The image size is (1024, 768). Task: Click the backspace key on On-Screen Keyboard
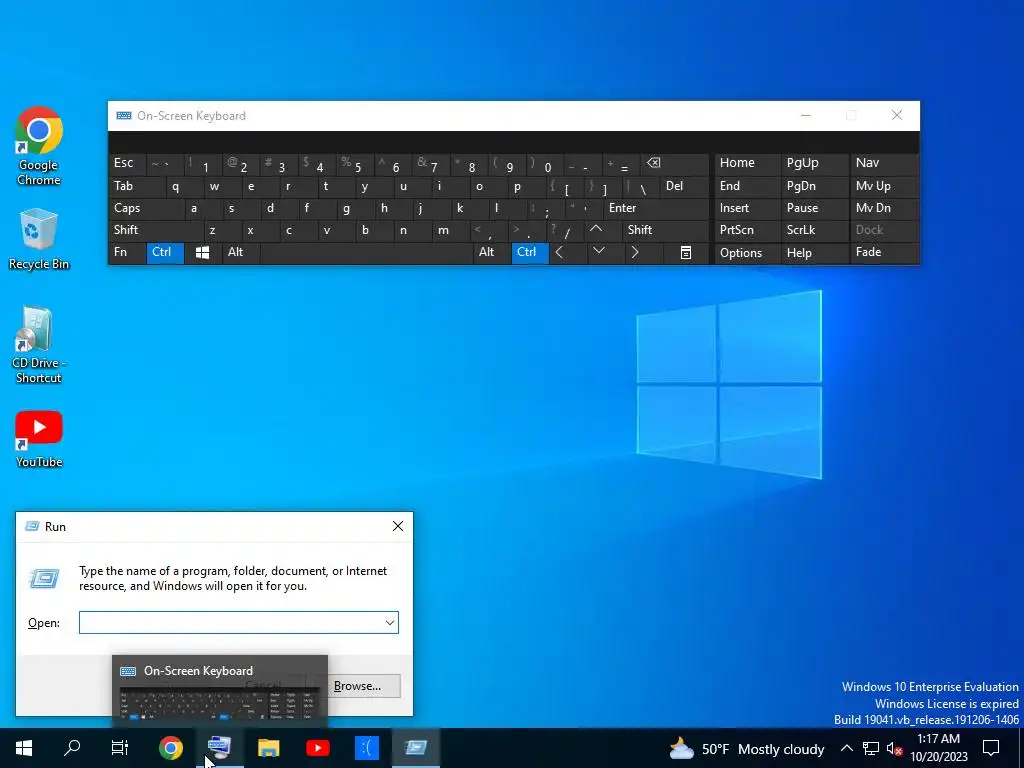click(675, 163)
